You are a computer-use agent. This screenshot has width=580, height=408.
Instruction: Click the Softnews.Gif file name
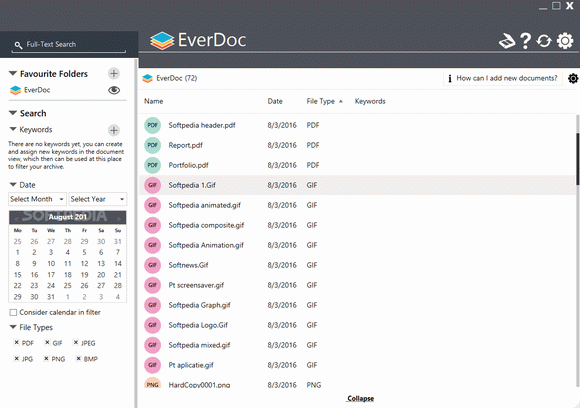[x=188, y=265]
